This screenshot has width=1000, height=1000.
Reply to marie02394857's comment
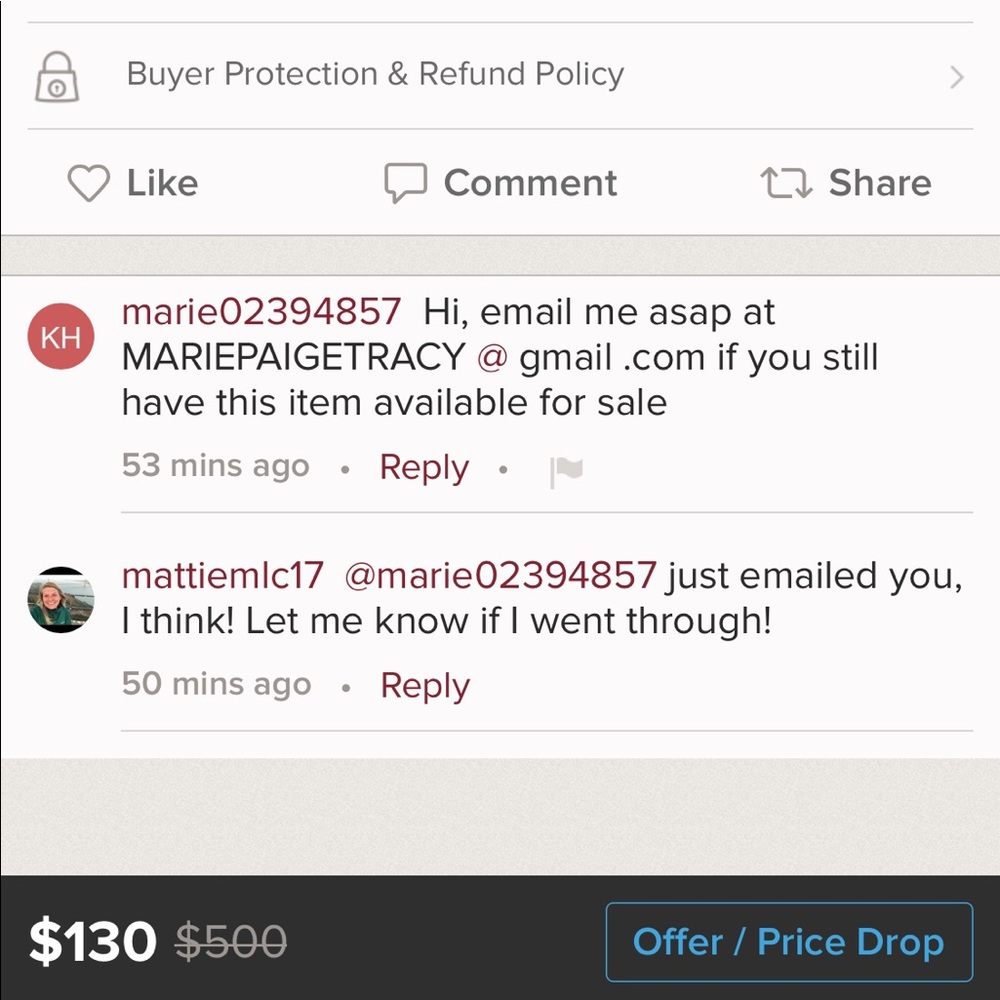[424, 467]
